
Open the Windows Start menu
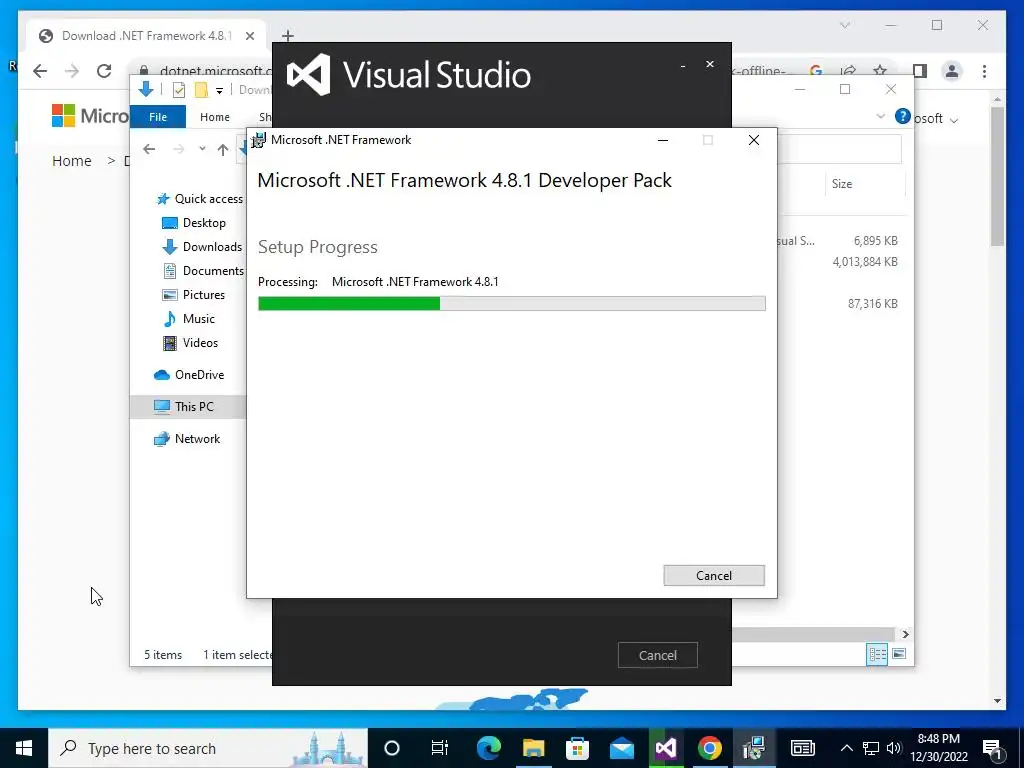[24, 748]
